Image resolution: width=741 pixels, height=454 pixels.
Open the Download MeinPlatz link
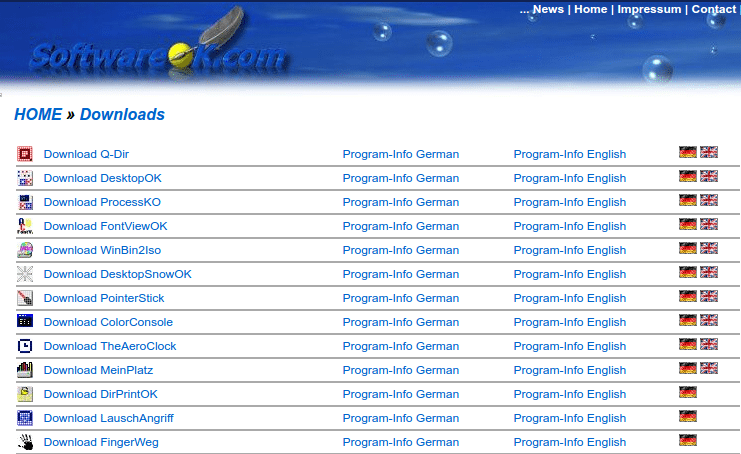pos(98,370)
